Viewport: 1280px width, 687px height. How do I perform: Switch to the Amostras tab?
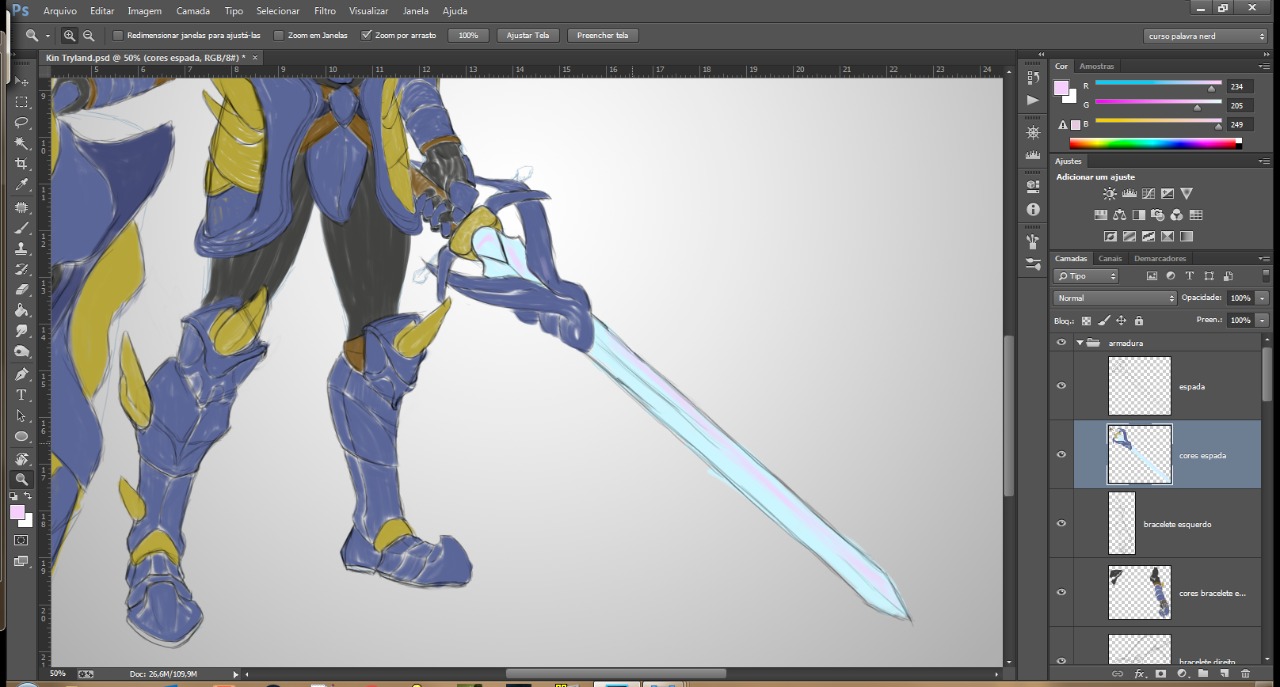(x=1096, y=66)
